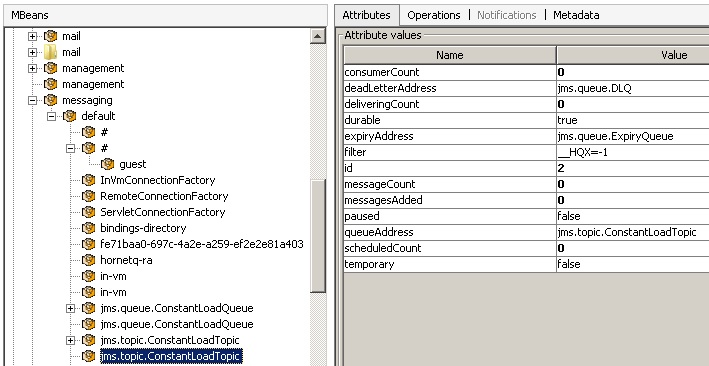The image size is (709, 366).
Task: Select the temporary attribute name
Action: click(x=369, y=264)
